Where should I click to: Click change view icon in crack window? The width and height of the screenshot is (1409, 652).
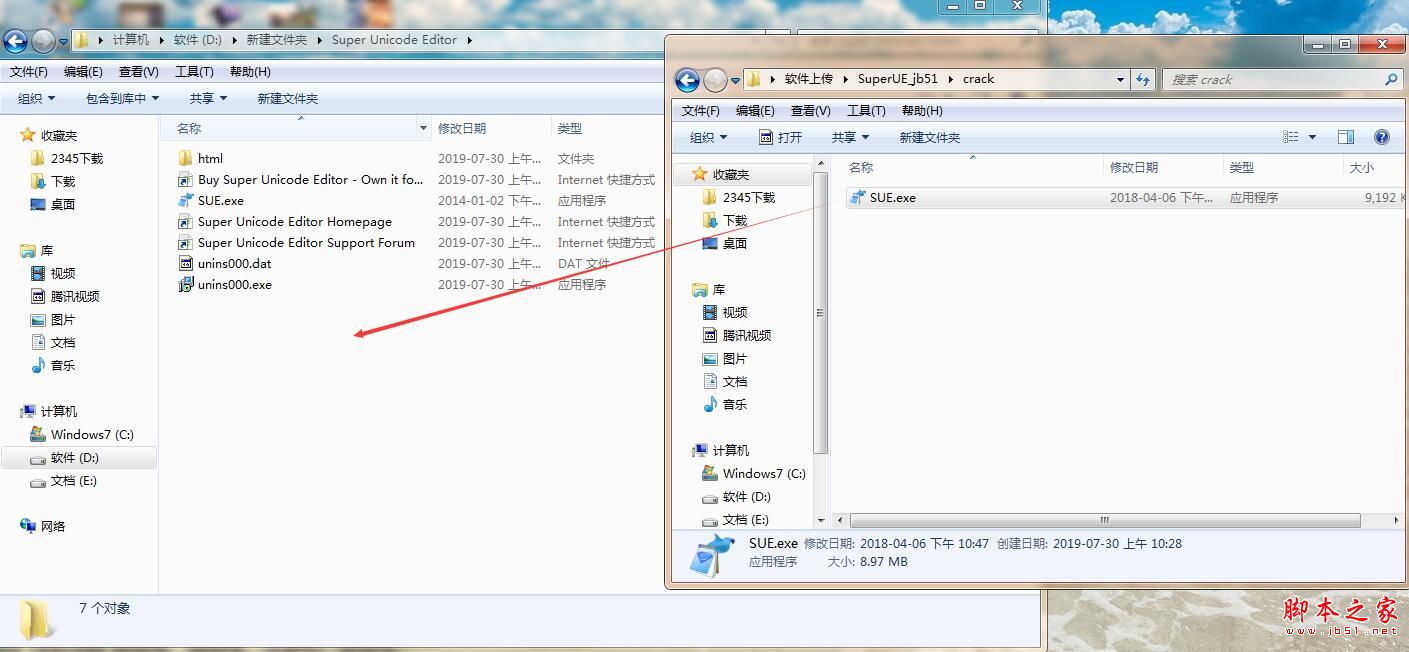click(1291, 137)
